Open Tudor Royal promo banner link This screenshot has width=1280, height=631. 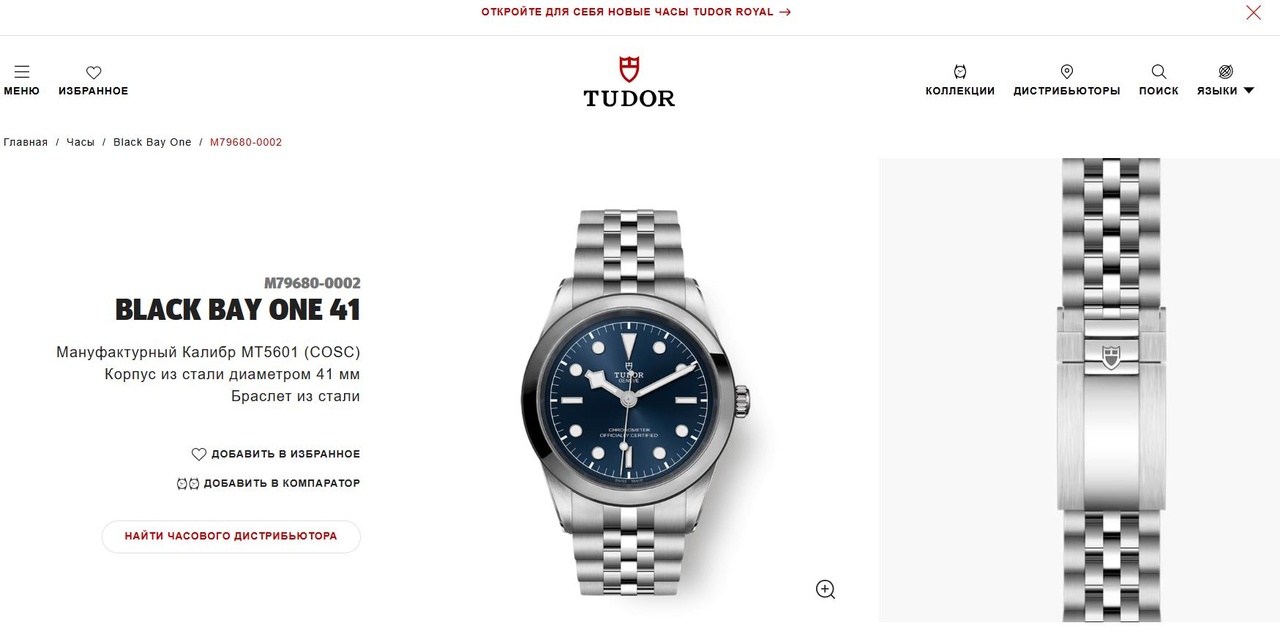pyautogui.click(x=636, y=12)
